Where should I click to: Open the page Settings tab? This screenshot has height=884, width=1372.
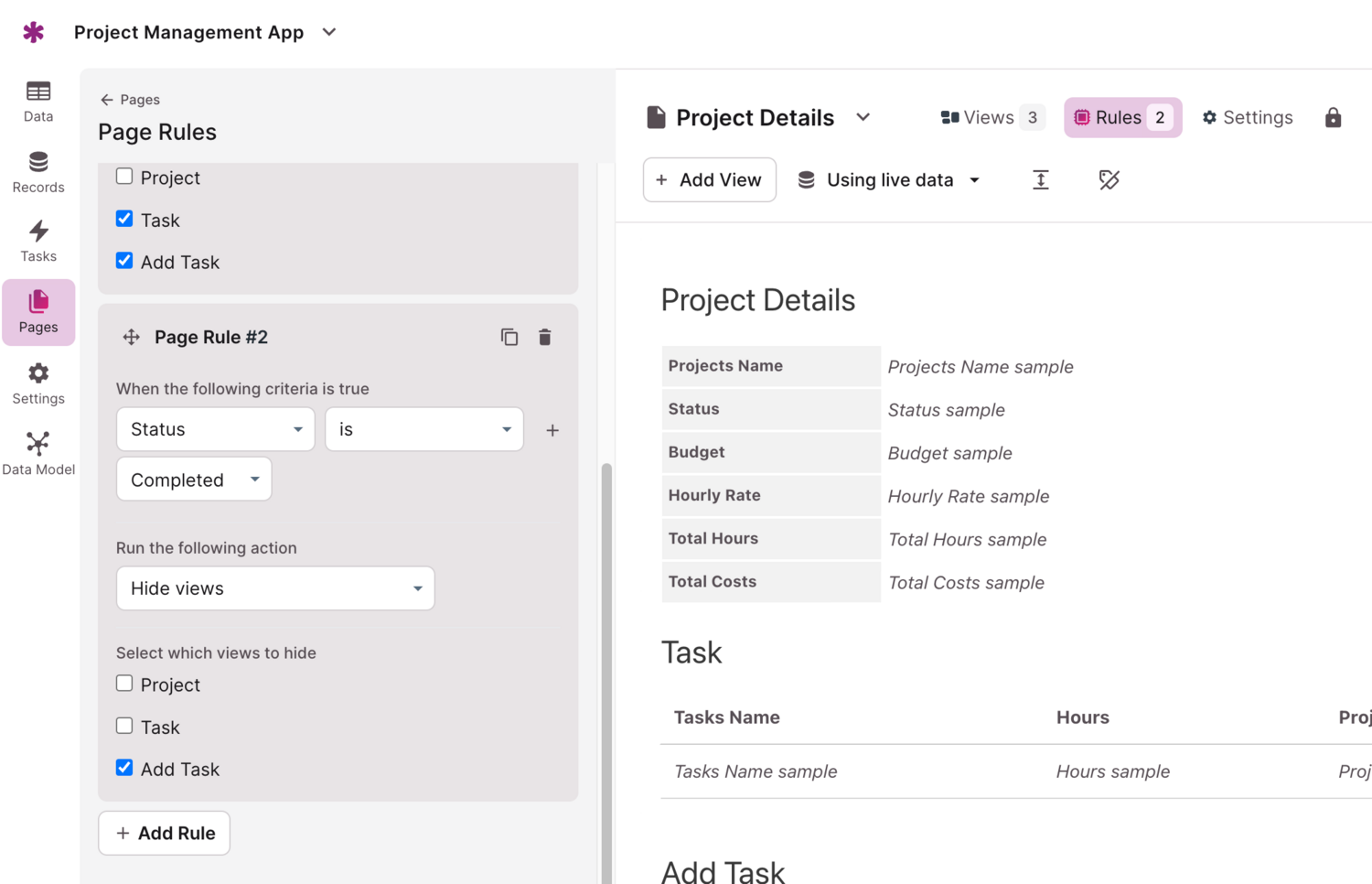click(x=1248, y=117)
